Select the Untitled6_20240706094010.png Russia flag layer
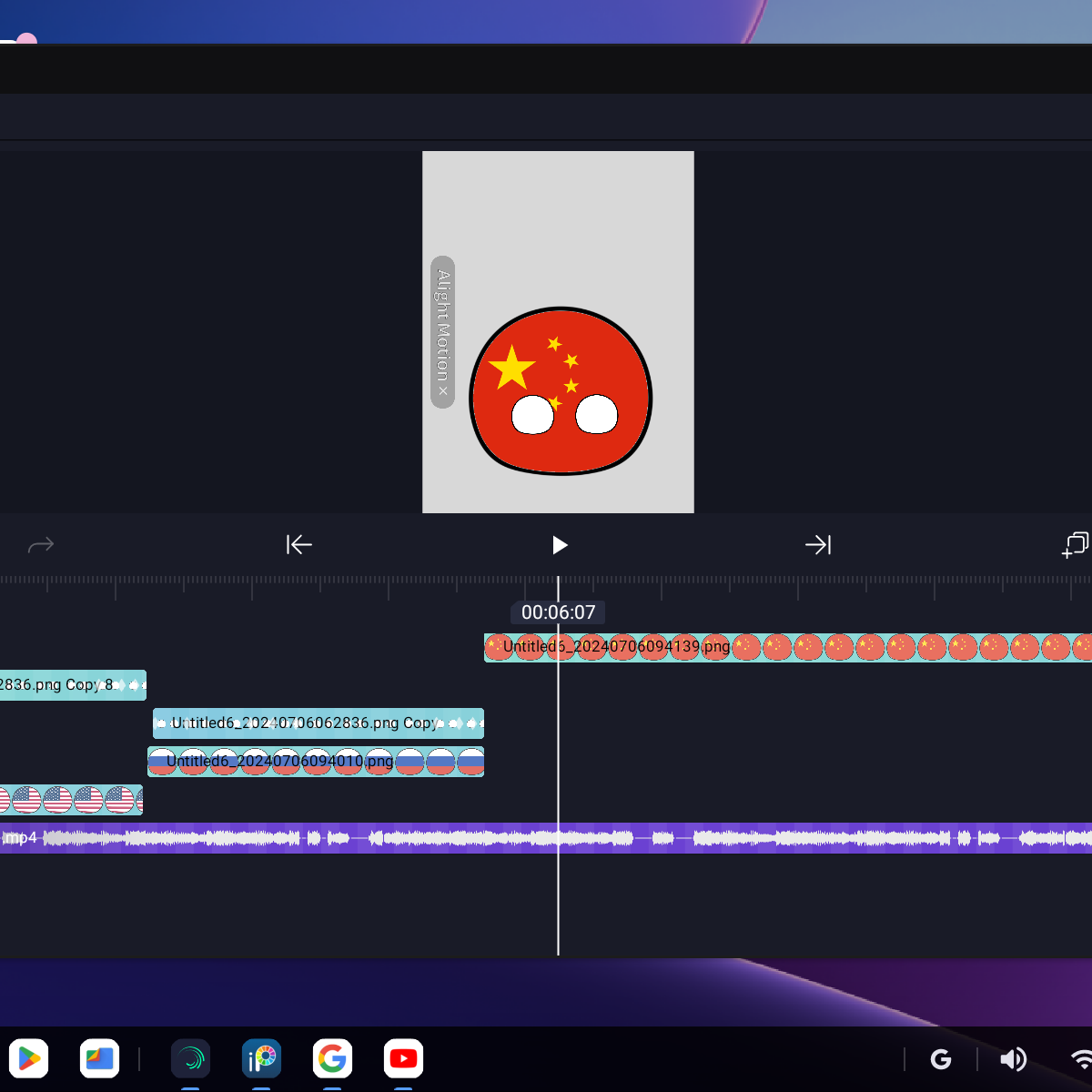 [x=315, y=762]
